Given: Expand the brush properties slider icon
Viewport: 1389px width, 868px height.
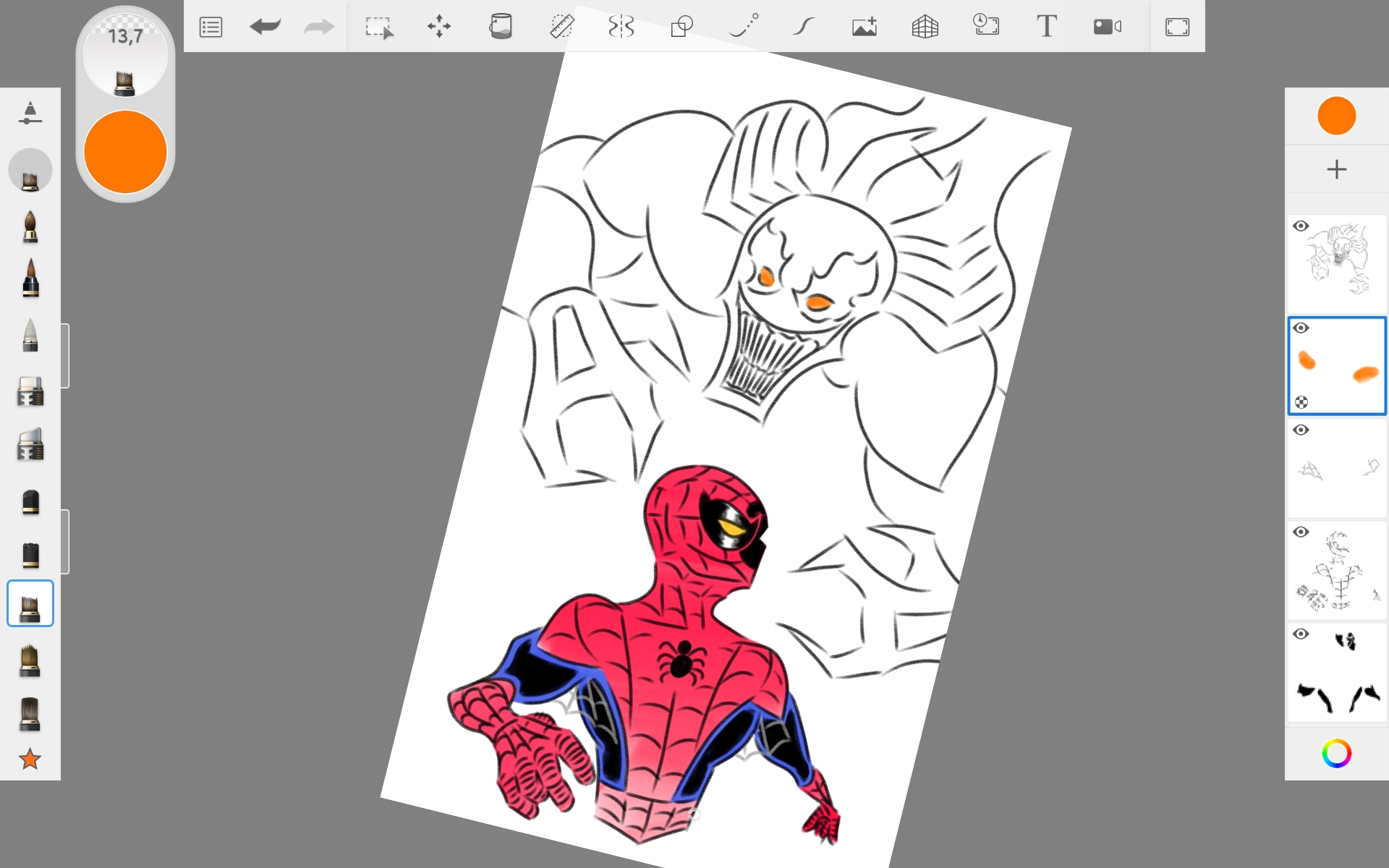Looking at the screenshot, I should (30, 114).
